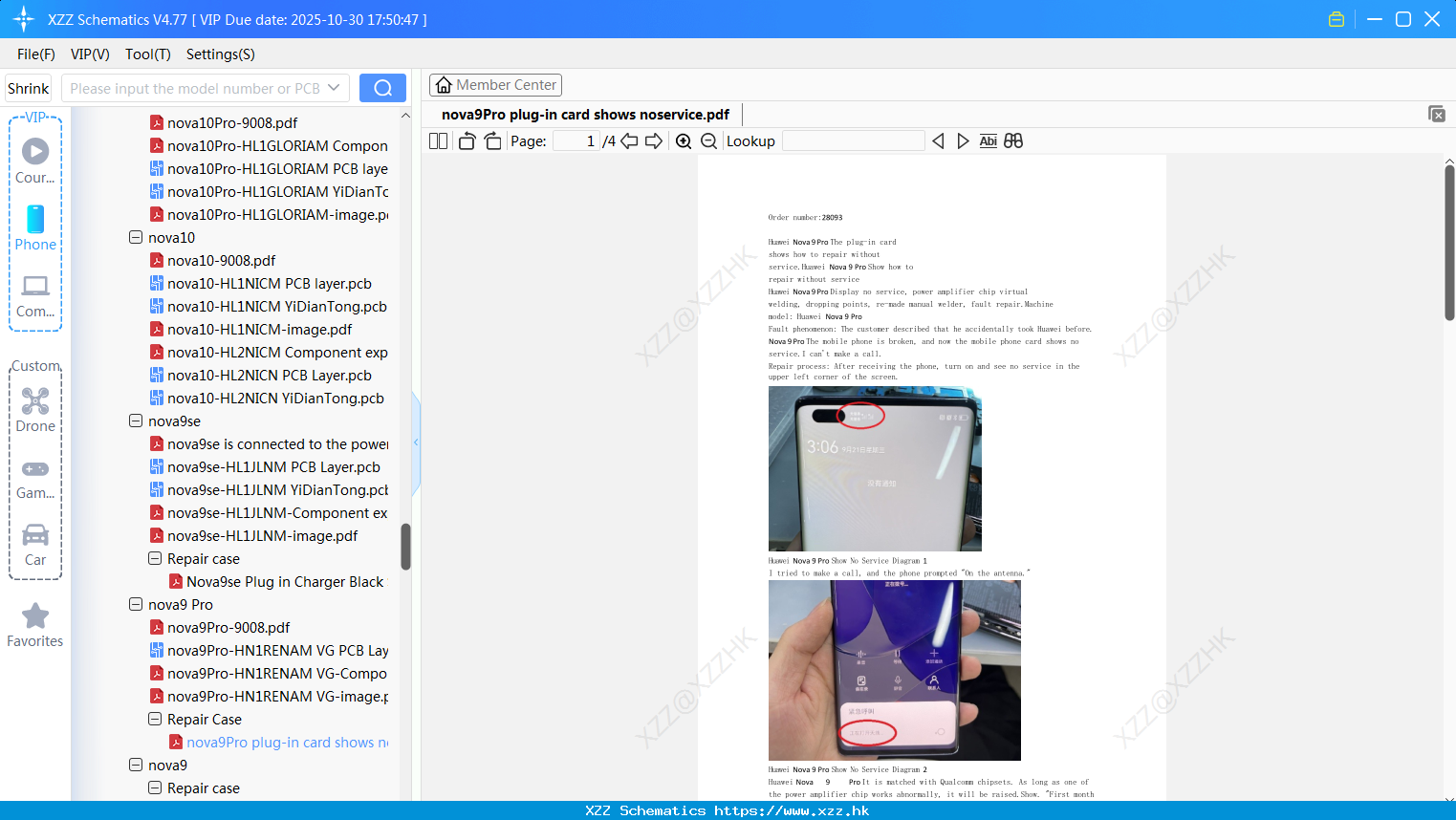Open the Course section in sidebar

point(35,161)
